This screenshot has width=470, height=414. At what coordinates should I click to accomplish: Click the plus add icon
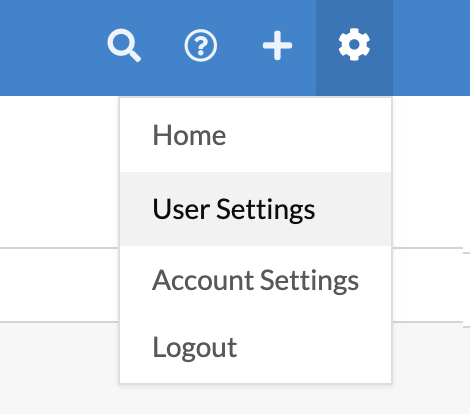click(x=277, y=45)
